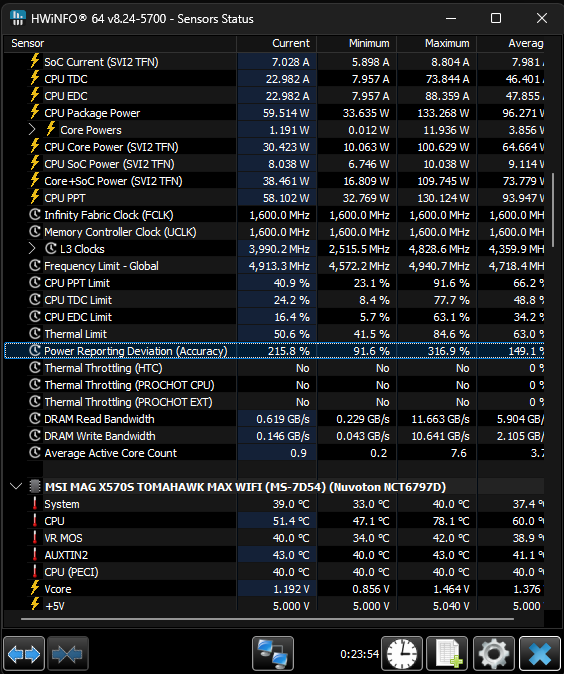Select Memory Controller Clock (UCLK) row
564x674 pixels.
click(274, 232)
